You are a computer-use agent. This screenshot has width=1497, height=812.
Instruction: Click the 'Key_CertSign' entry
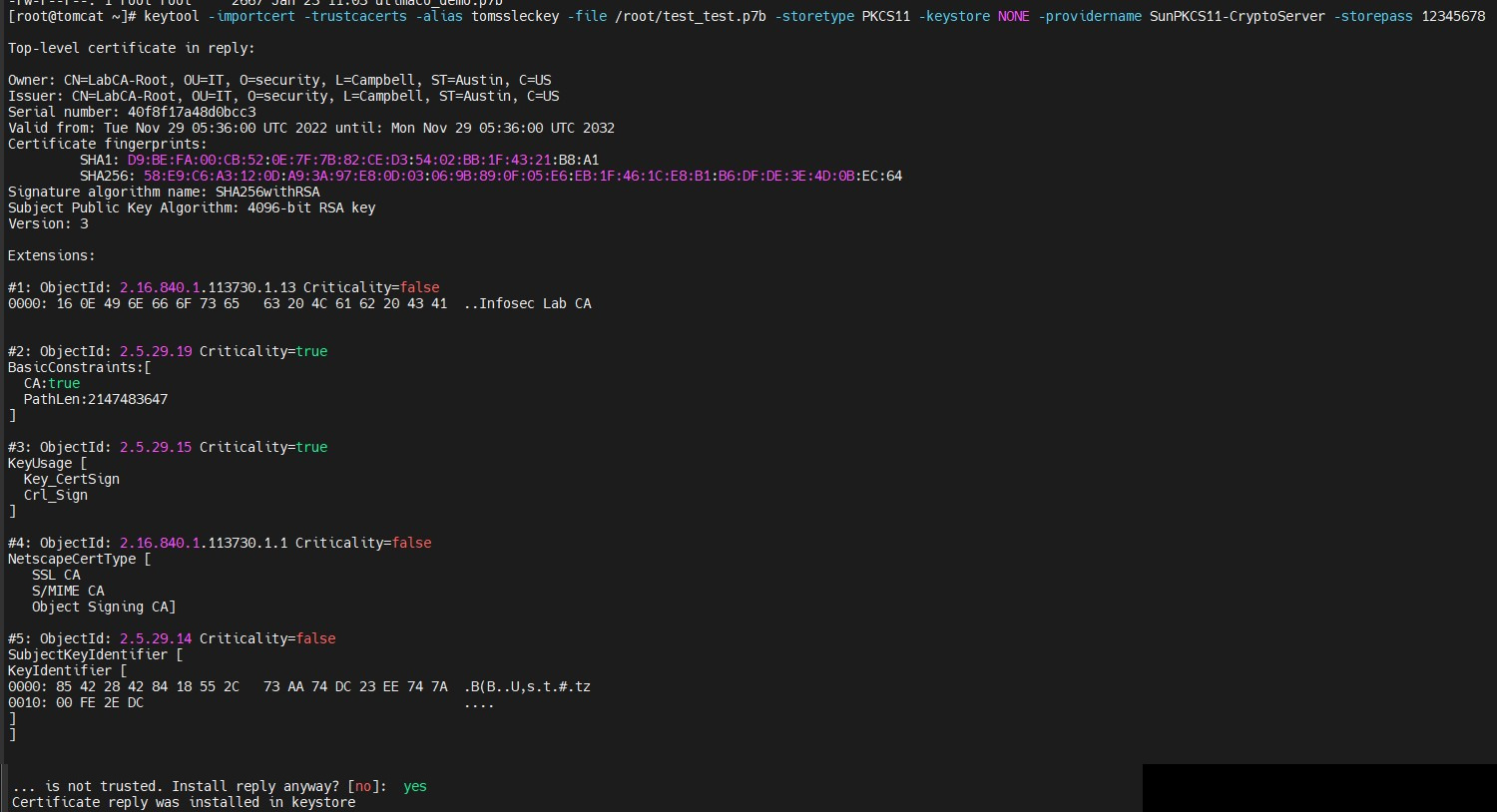tap(72, 479)
